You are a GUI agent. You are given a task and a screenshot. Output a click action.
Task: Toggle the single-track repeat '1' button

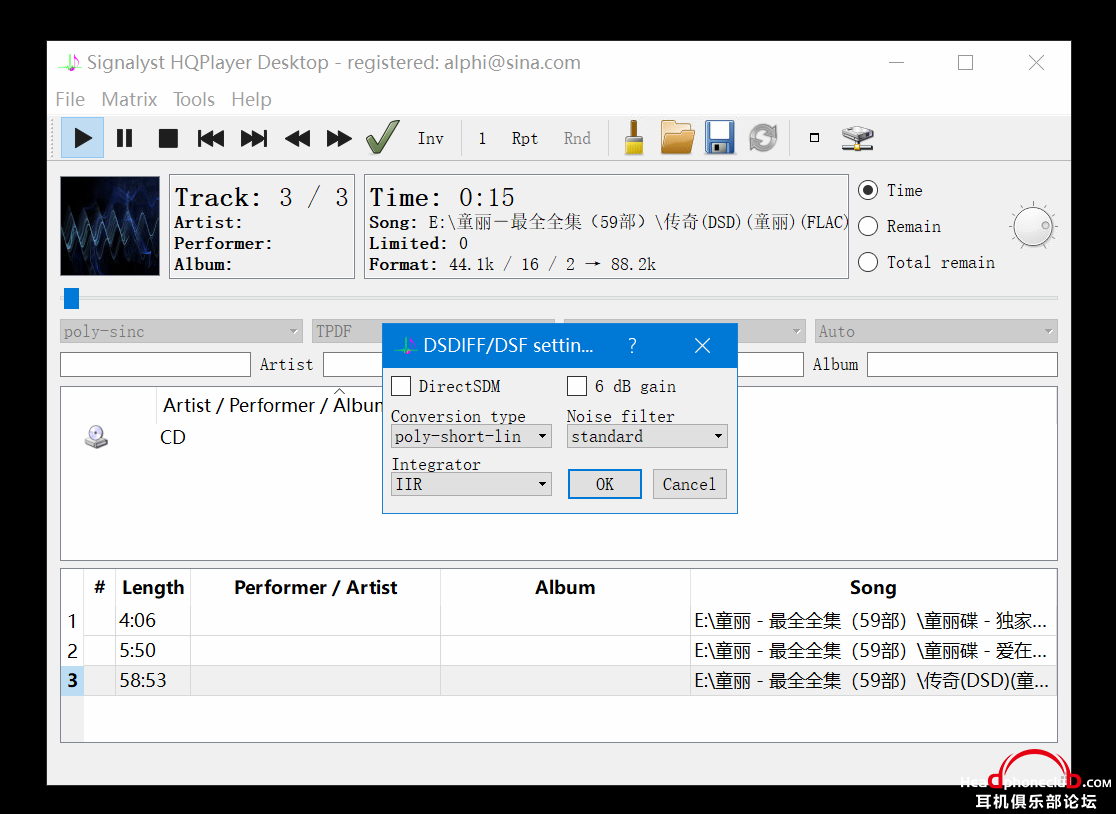click(482, 138)
